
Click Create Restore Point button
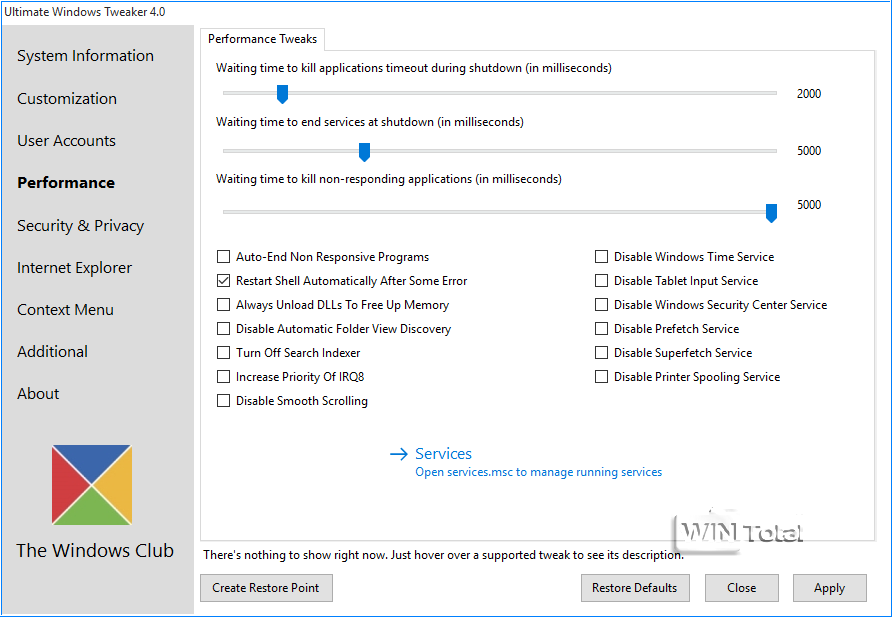point(266,588)
